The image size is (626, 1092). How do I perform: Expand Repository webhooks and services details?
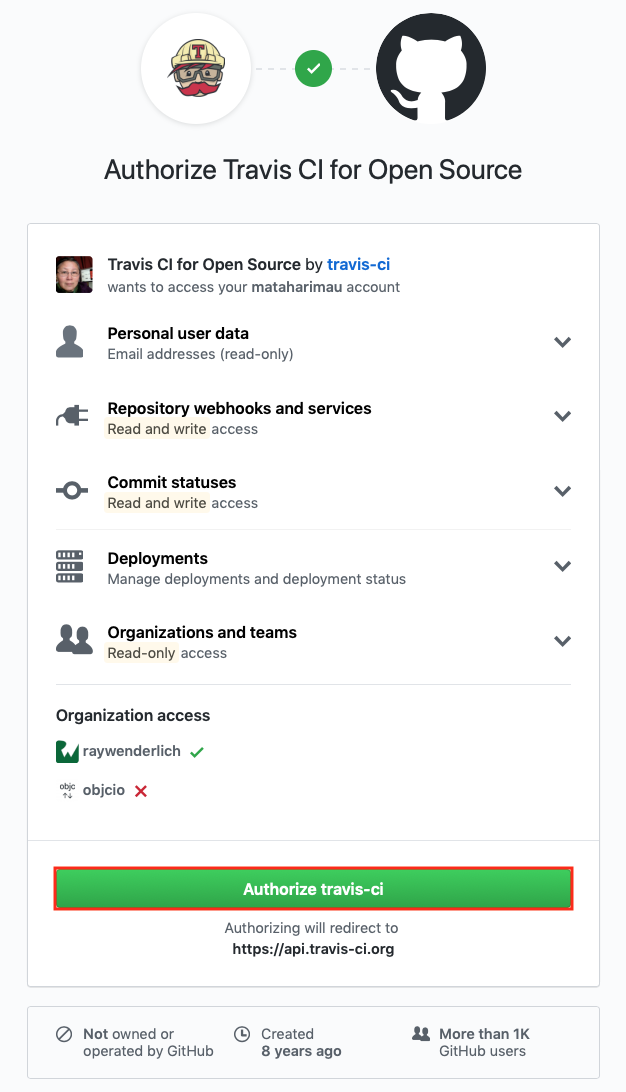click(562, 417)
